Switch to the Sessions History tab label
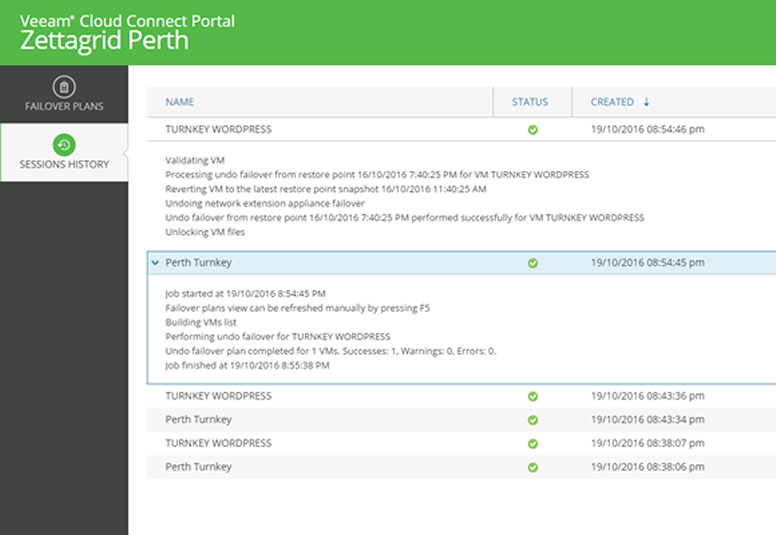This screenshot has height=535, width=776. (64, 164)
